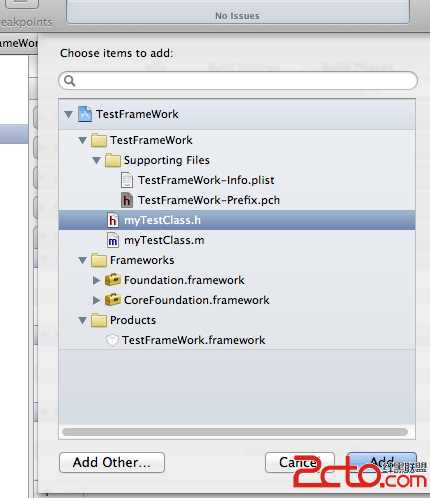Click the myTestClass.m implementation file icon

113,240
